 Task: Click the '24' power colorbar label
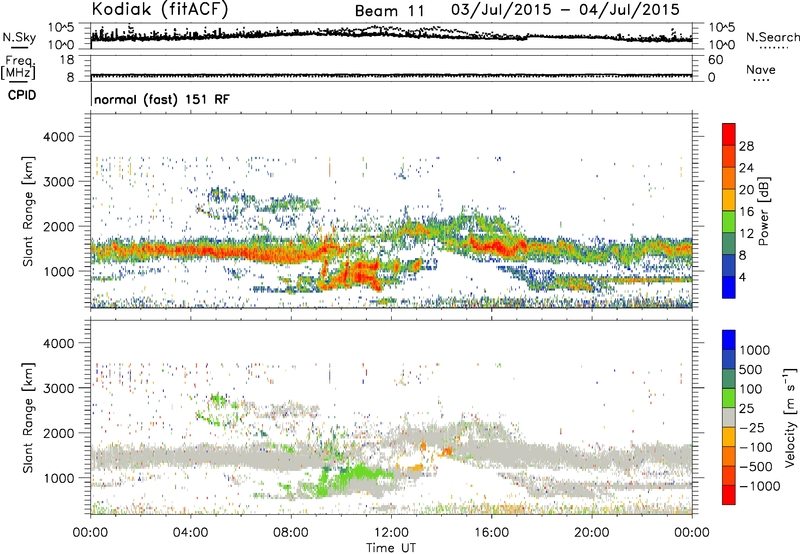tap(746, 168)
